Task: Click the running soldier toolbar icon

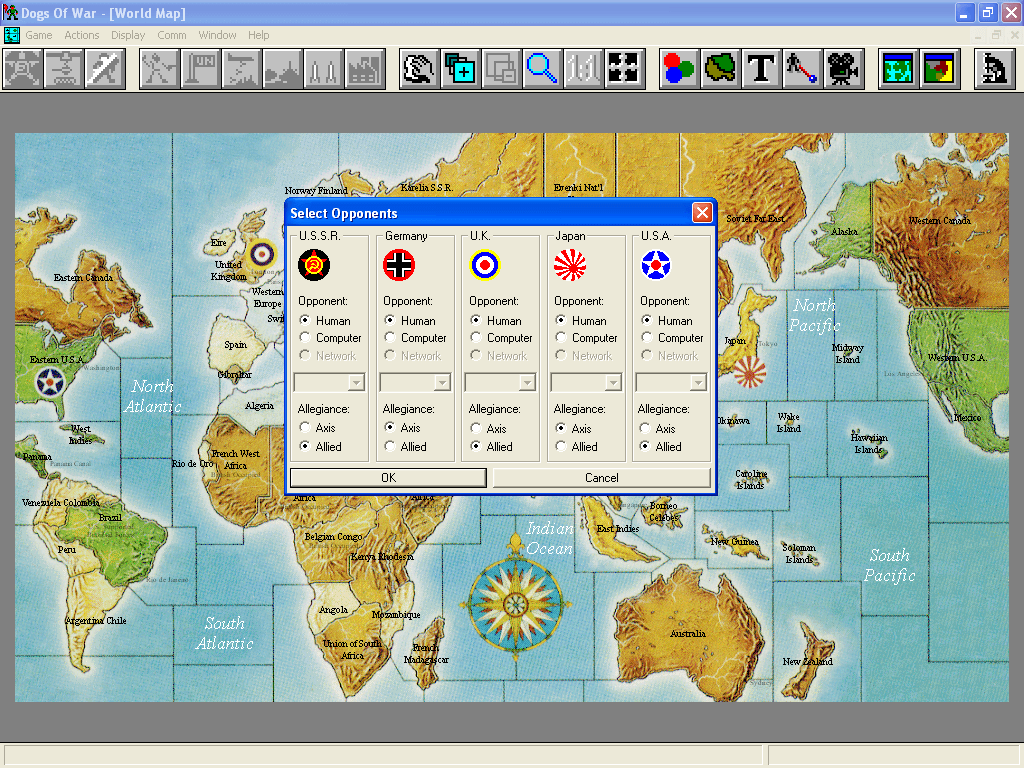Action: tap(159, 69)
